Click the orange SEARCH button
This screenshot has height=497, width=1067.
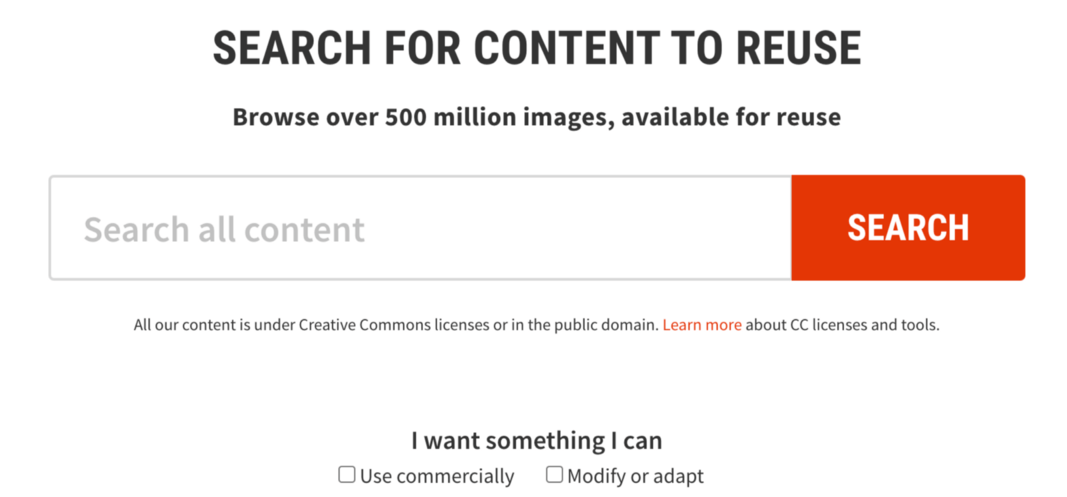coord(908,227)
